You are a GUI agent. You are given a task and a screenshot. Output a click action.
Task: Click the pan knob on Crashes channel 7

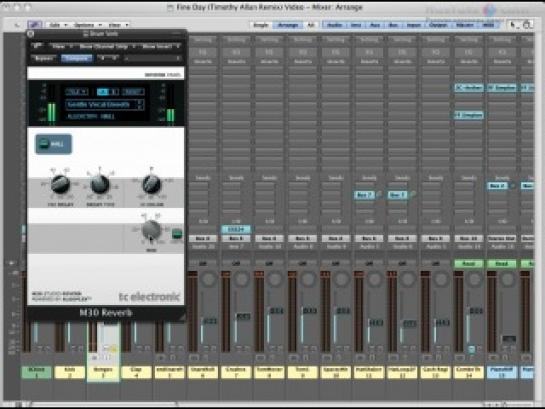242,279
